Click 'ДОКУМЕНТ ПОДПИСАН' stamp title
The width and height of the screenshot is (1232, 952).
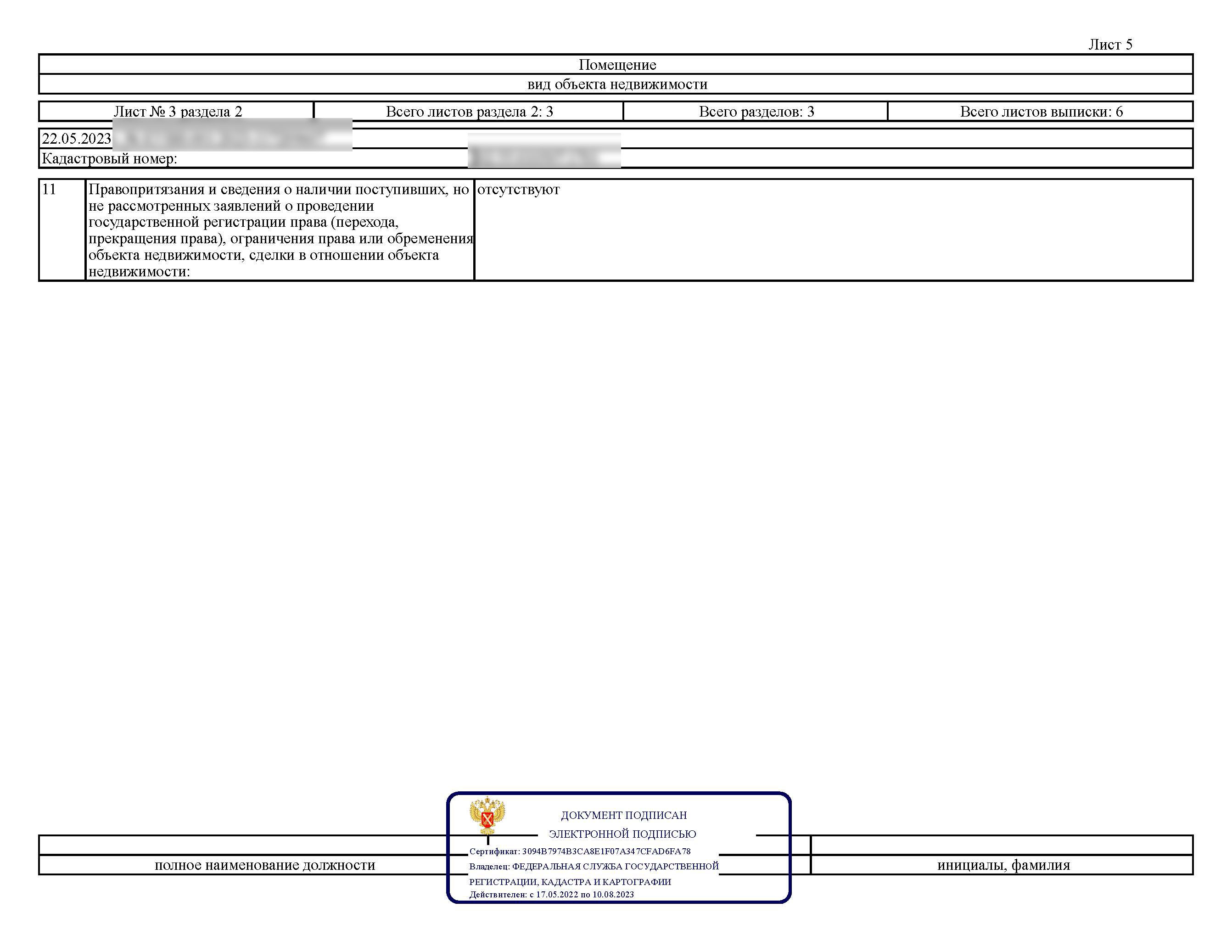(624, 815)
